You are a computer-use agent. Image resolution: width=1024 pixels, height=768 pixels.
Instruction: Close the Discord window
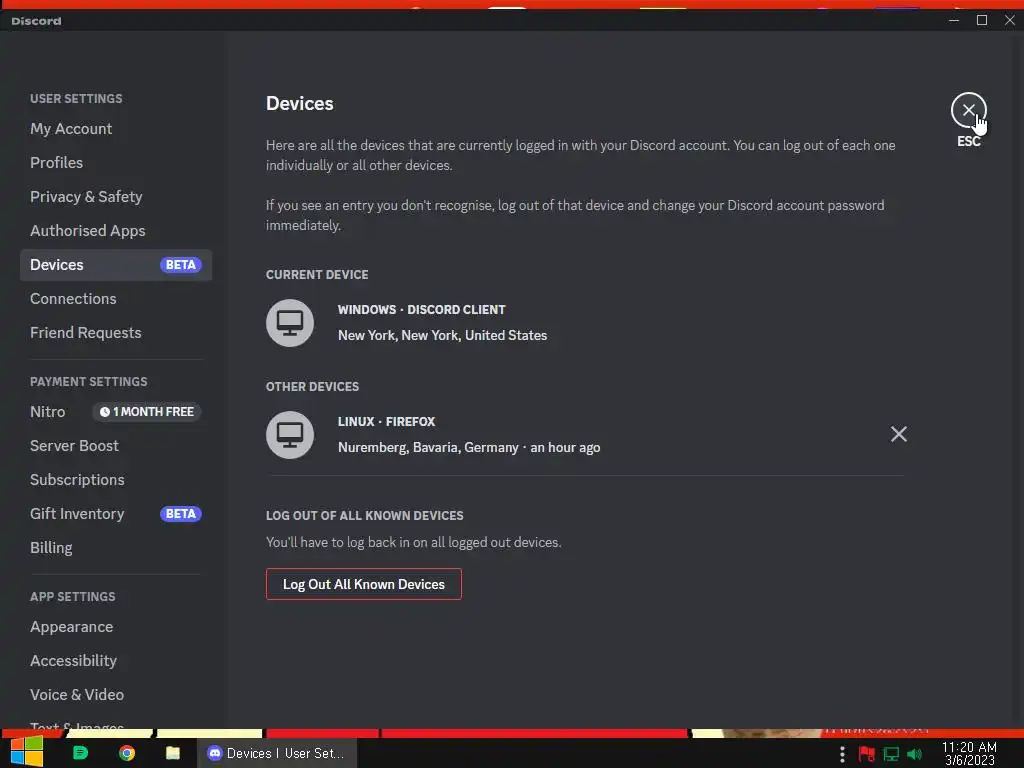(x=1010, y=20)
